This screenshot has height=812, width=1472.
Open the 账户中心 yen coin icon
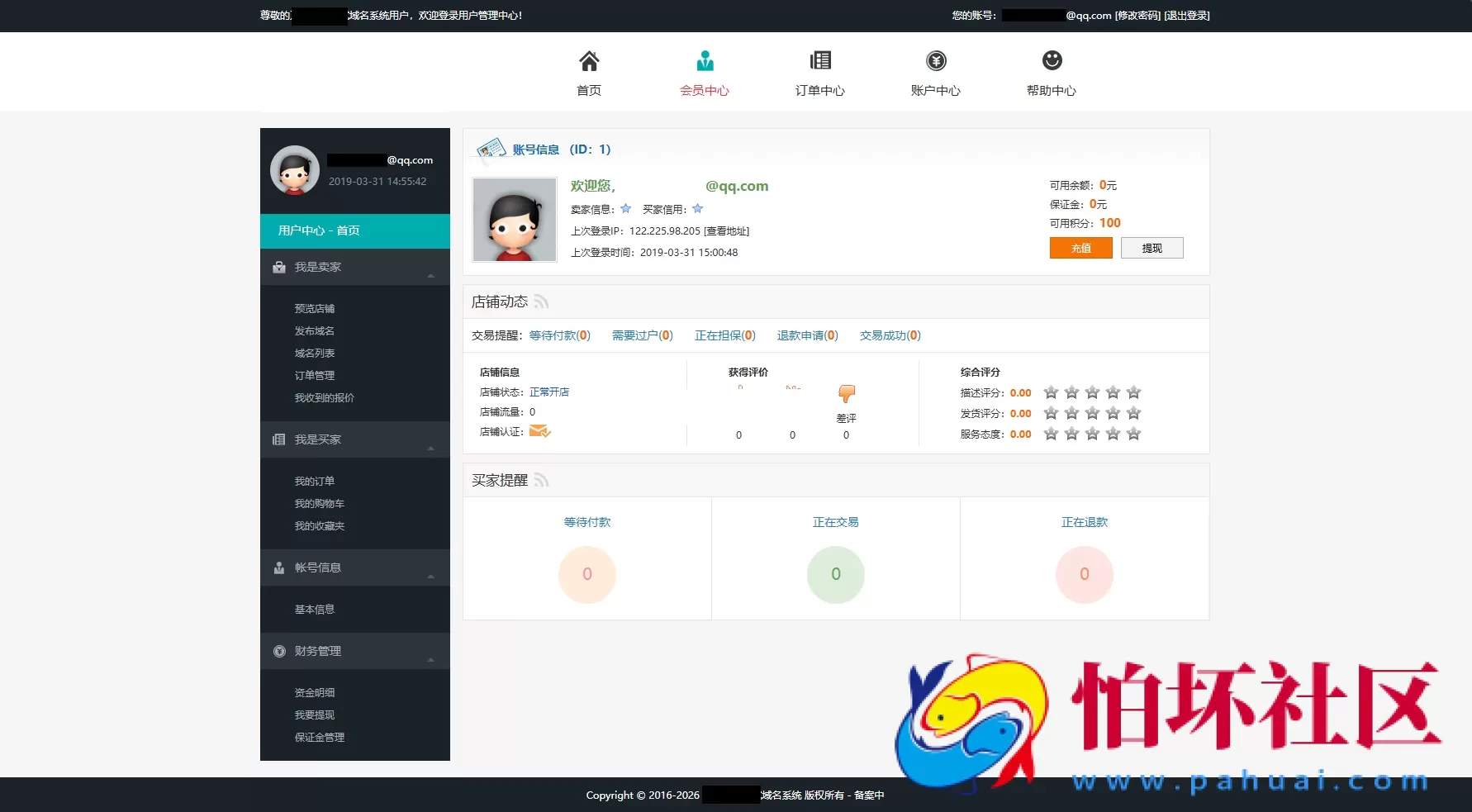coord(936,61)
